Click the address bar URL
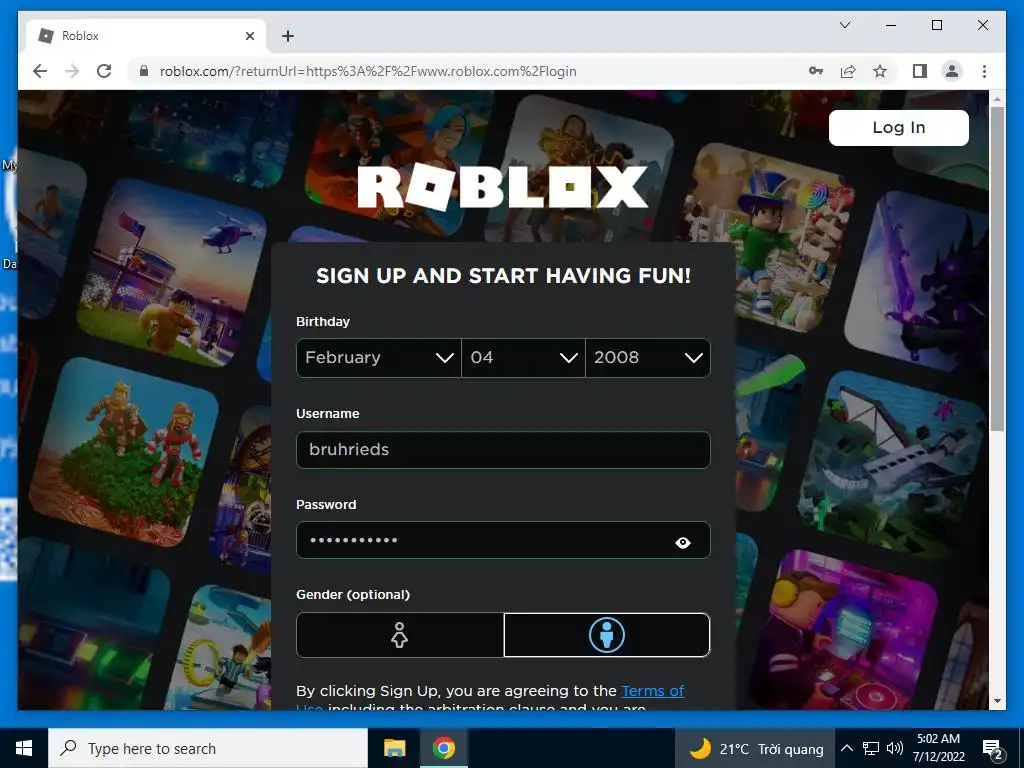1024x768 pixels. click(368, 71)
